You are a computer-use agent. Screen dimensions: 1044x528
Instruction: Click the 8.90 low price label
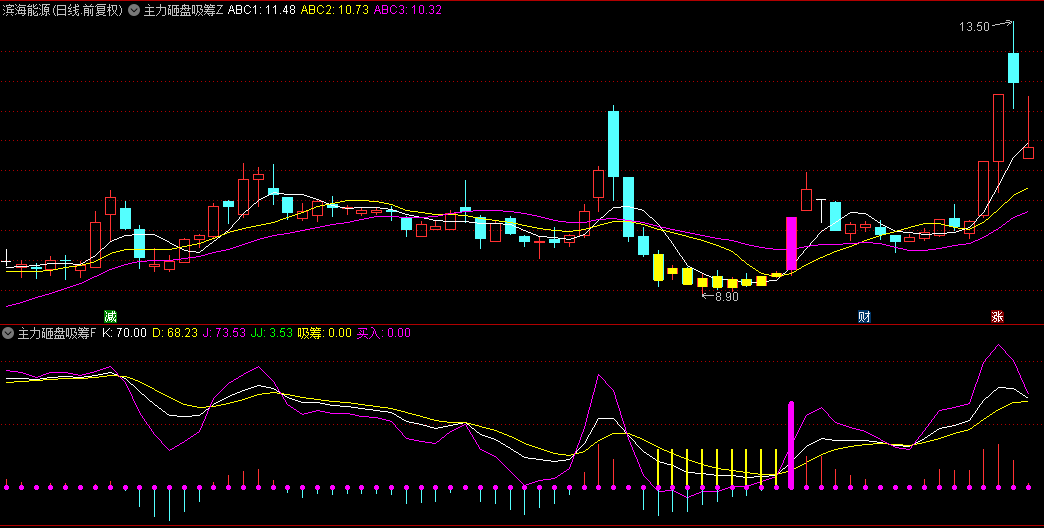click(725, 297)
